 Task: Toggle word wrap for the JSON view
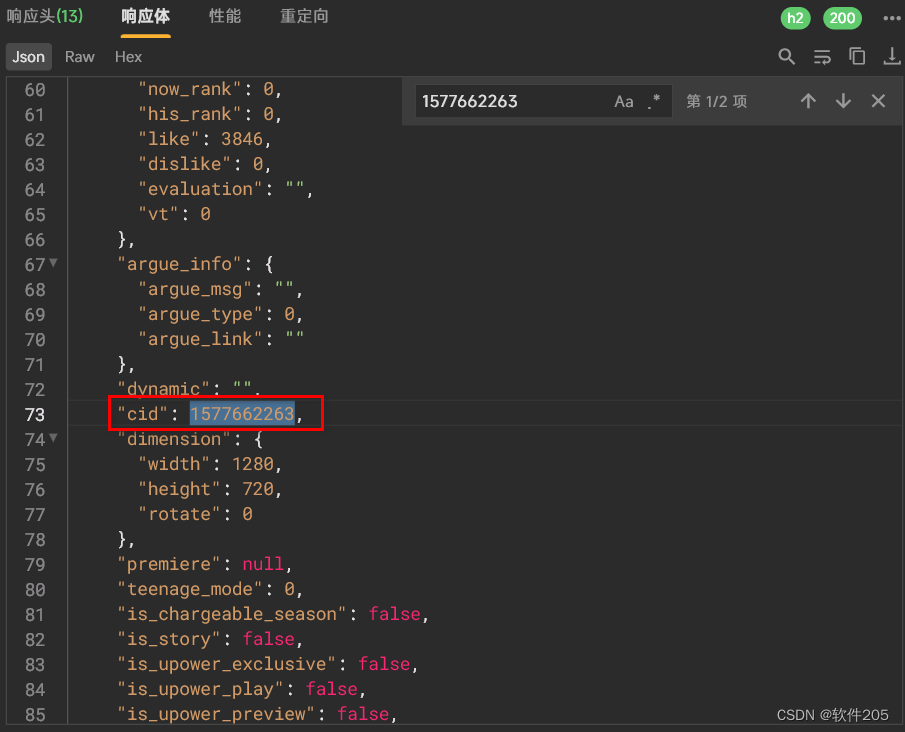click(822, 57)
